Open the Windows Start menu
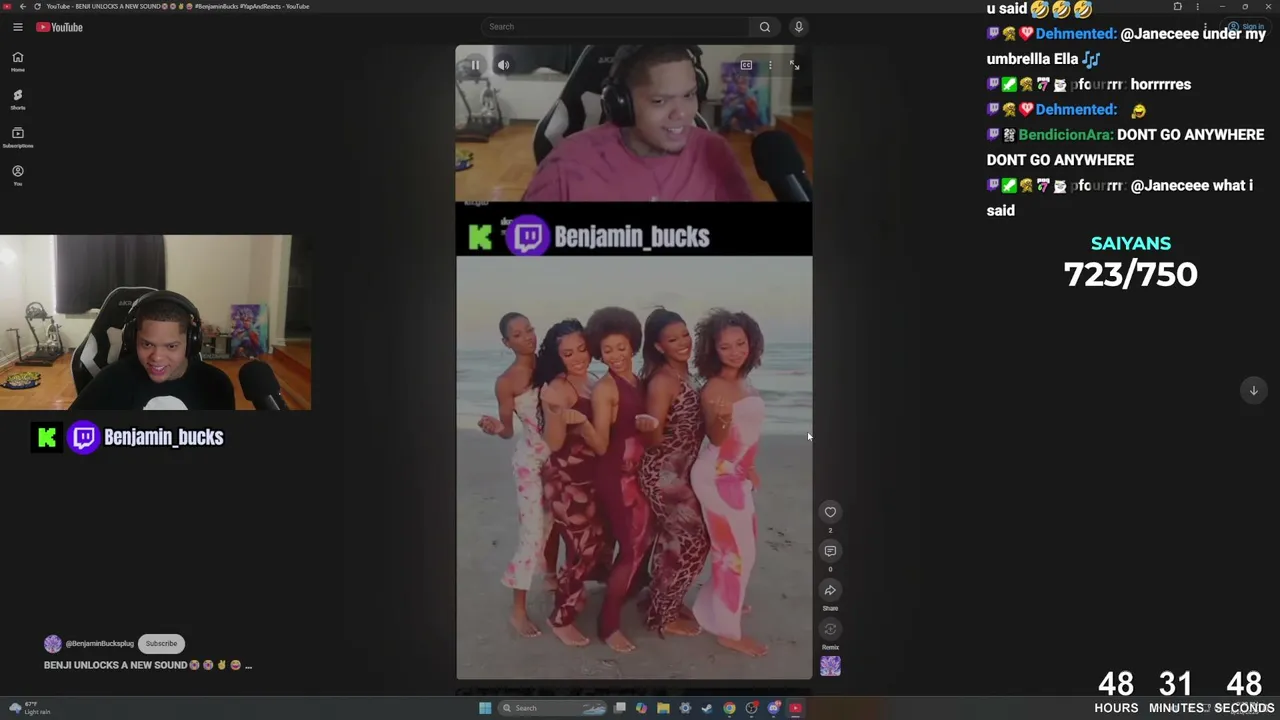Viewport: 1280px width, 720px height. point(485,708)
